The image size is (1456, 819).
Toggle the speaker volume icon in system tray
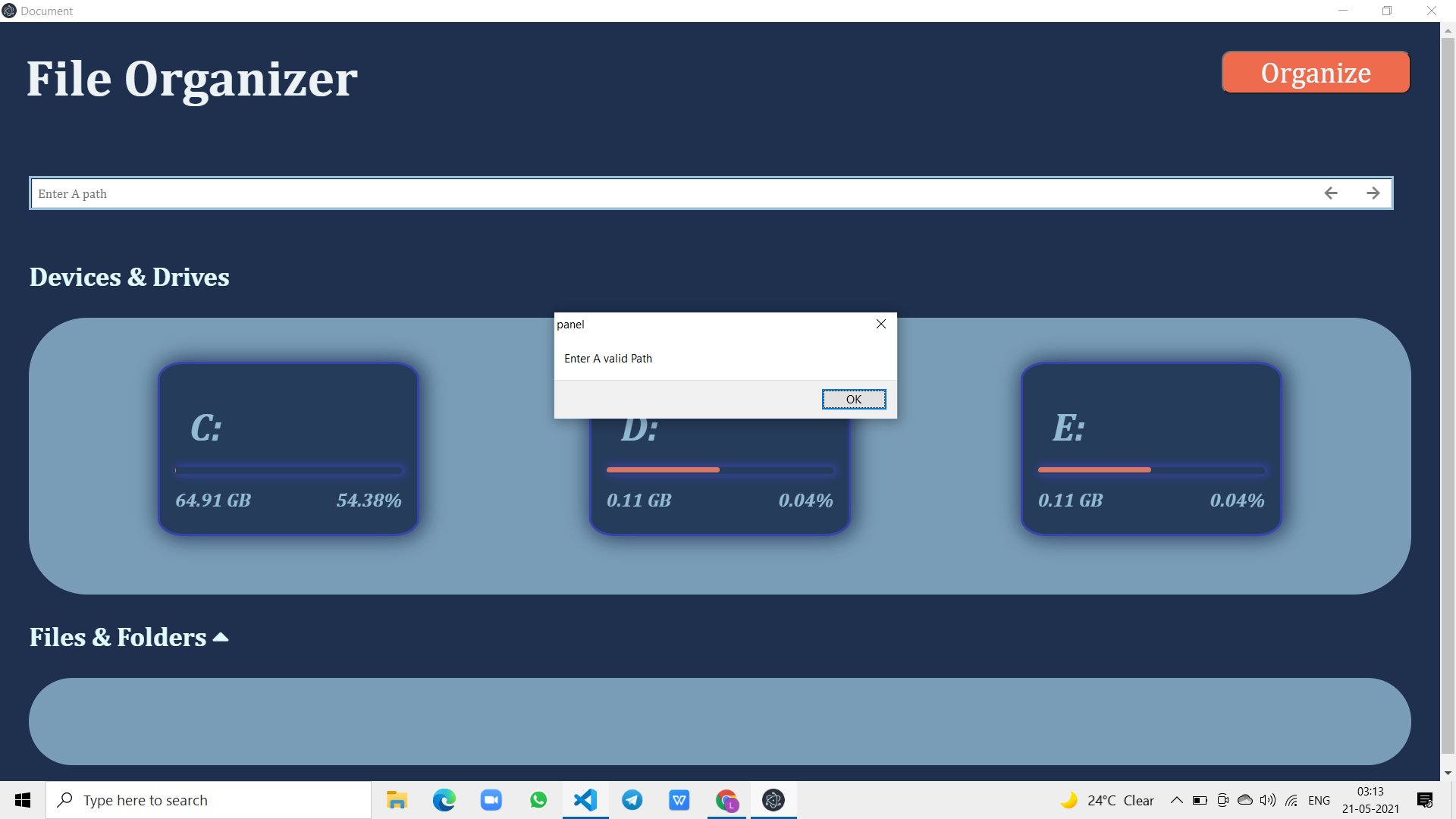click(x=1267, y=800)
